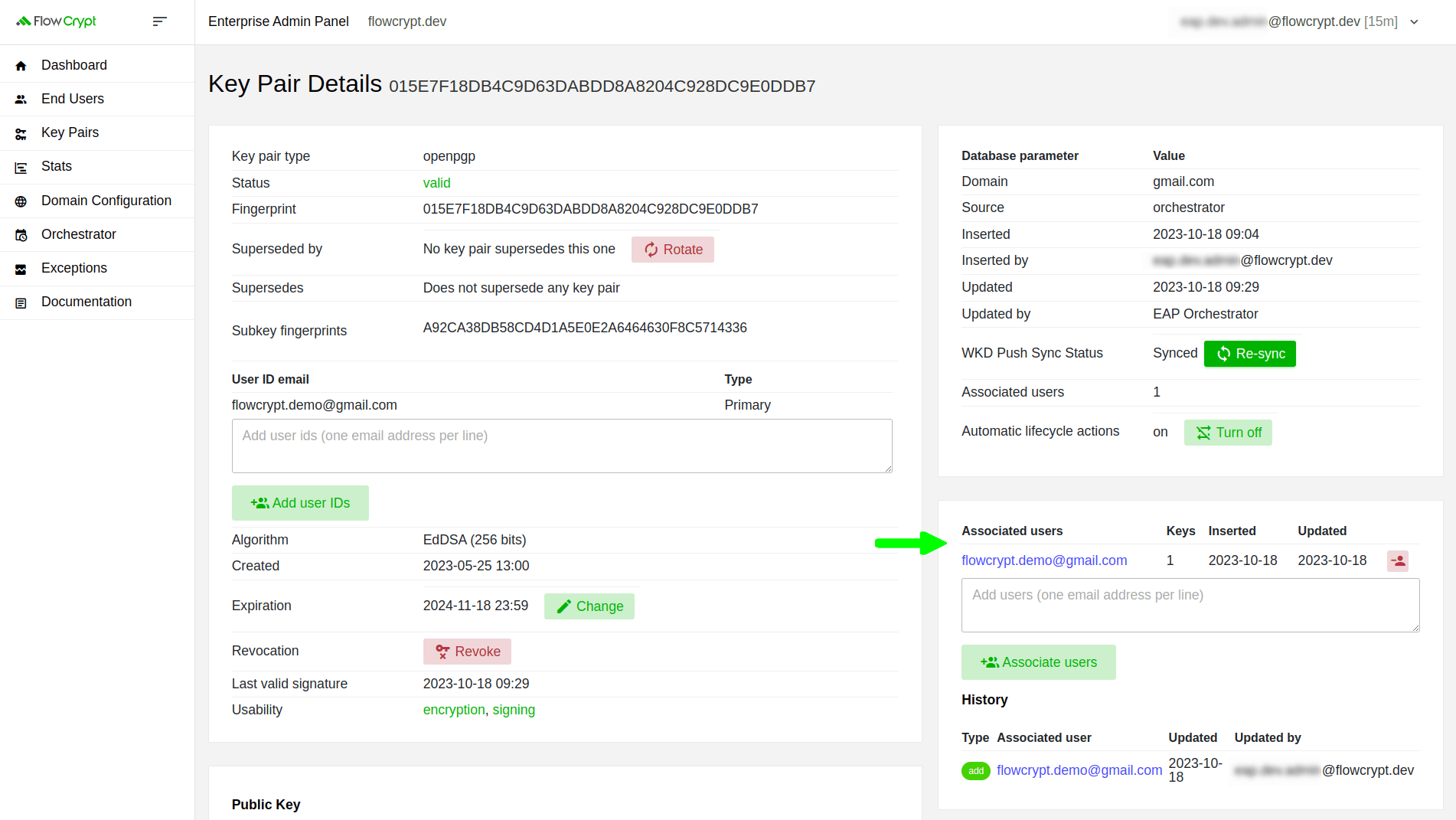Screen dimensions: 1456x820
Task: Click the FlowCrypt logo
Action: 56,21
